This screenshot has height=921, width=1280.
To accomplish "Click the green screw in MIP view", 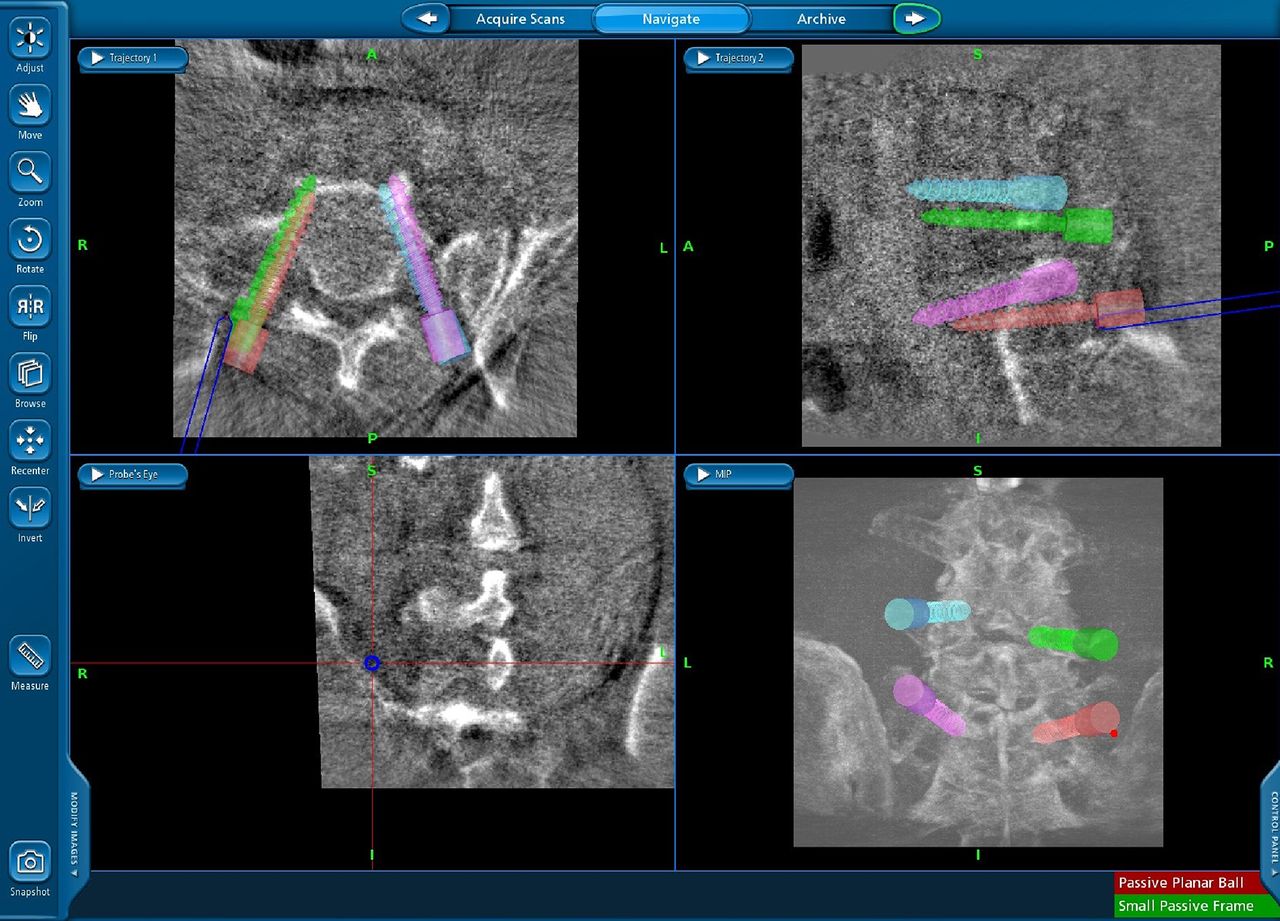I will click(1074, 642).
